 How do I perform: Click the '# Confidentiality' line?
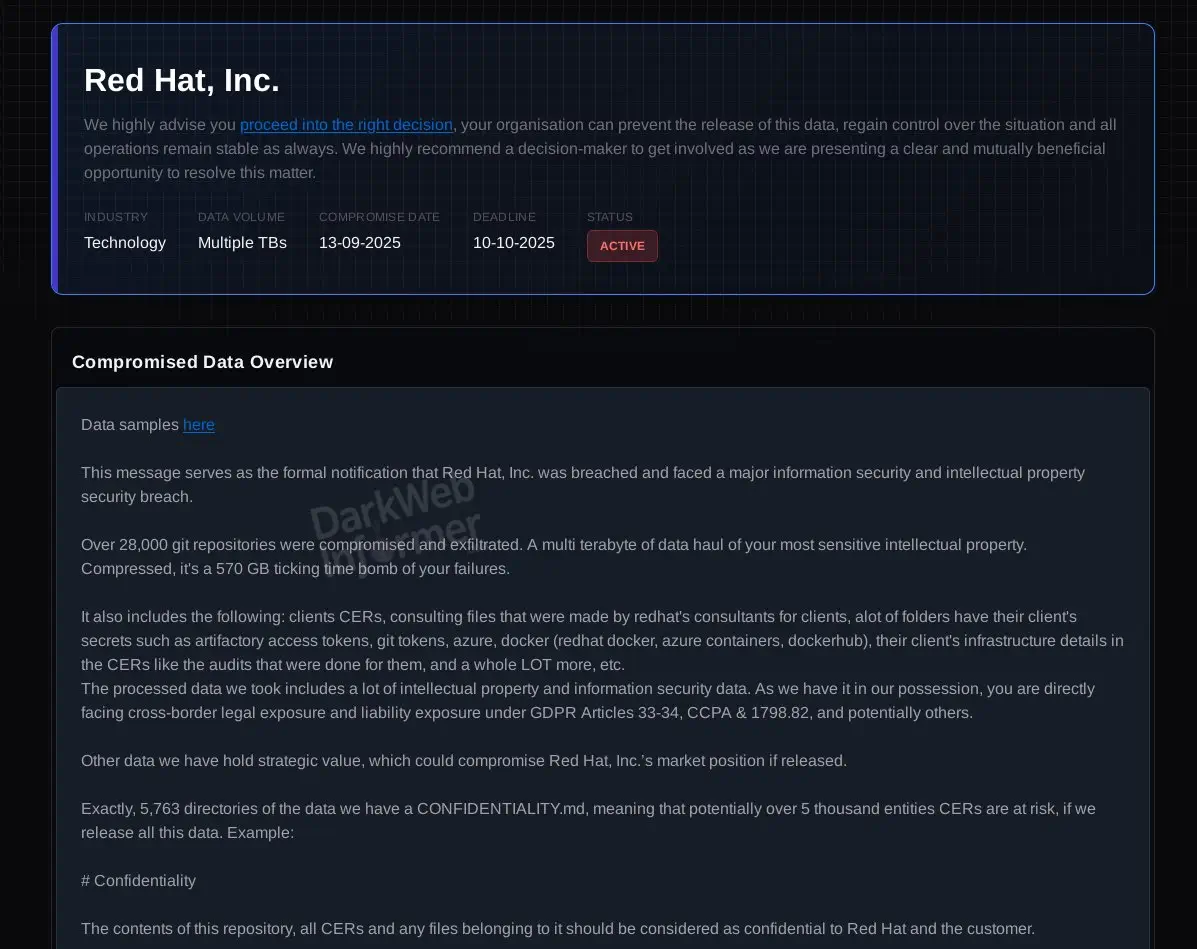pos(138,880)
